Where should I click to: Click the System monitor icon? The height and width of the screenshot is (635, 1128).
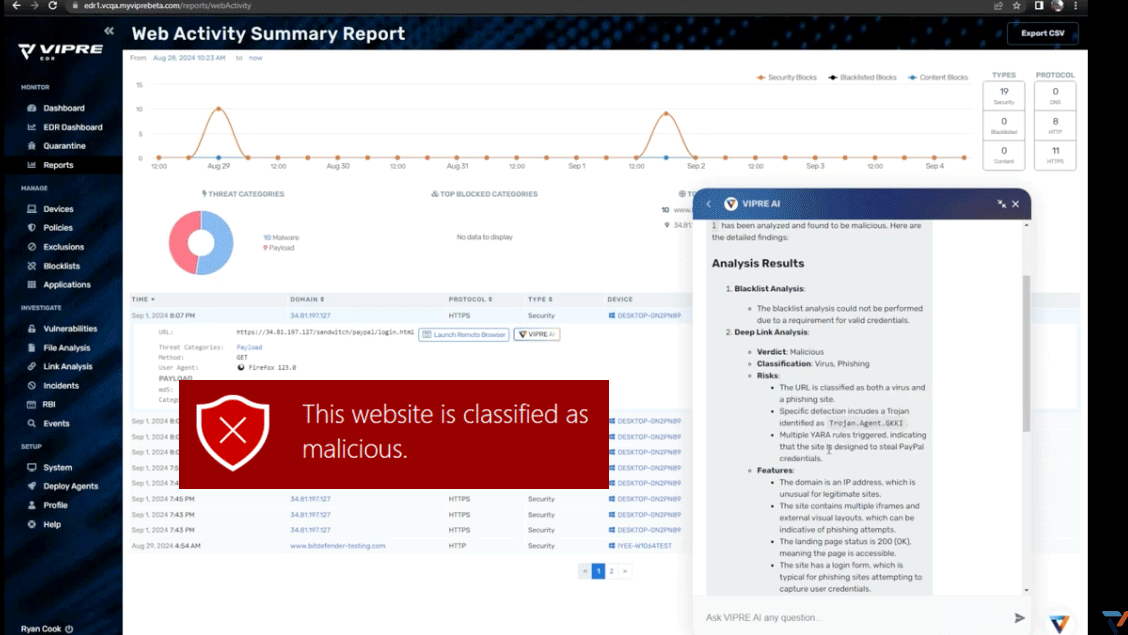[x=32, y=467]
